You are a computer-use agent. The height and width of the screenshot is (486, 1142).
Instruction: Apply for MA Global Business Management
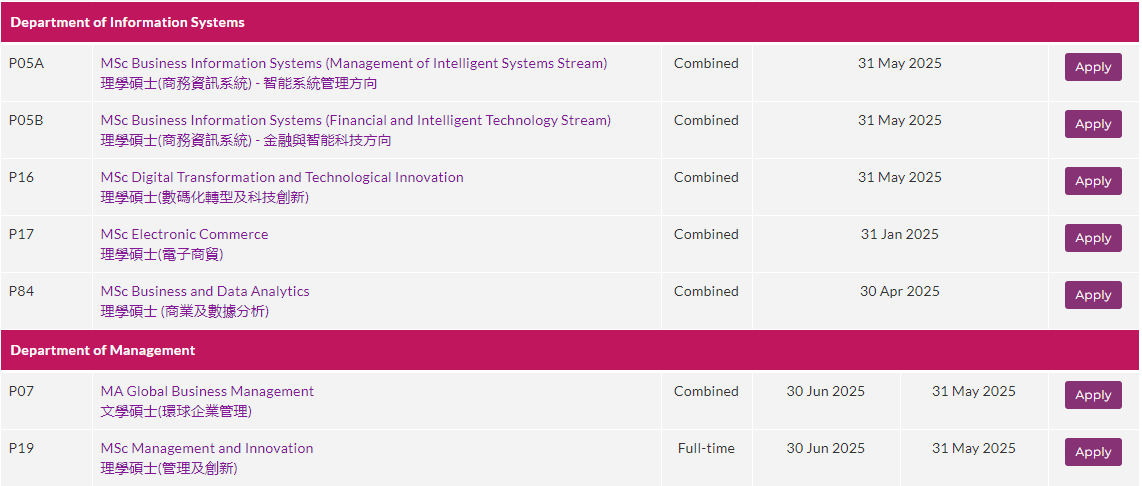pyautogui.click(x=1092, y=395)
